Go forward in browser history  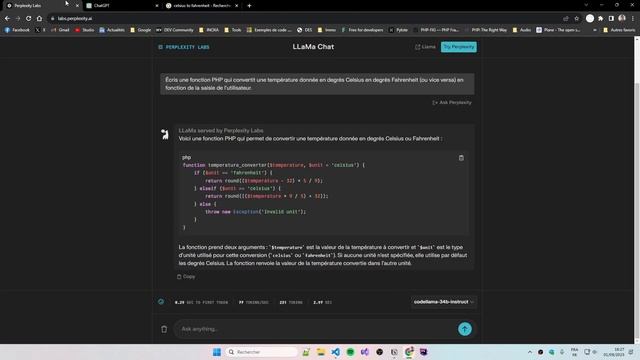(x=18, y=18)
